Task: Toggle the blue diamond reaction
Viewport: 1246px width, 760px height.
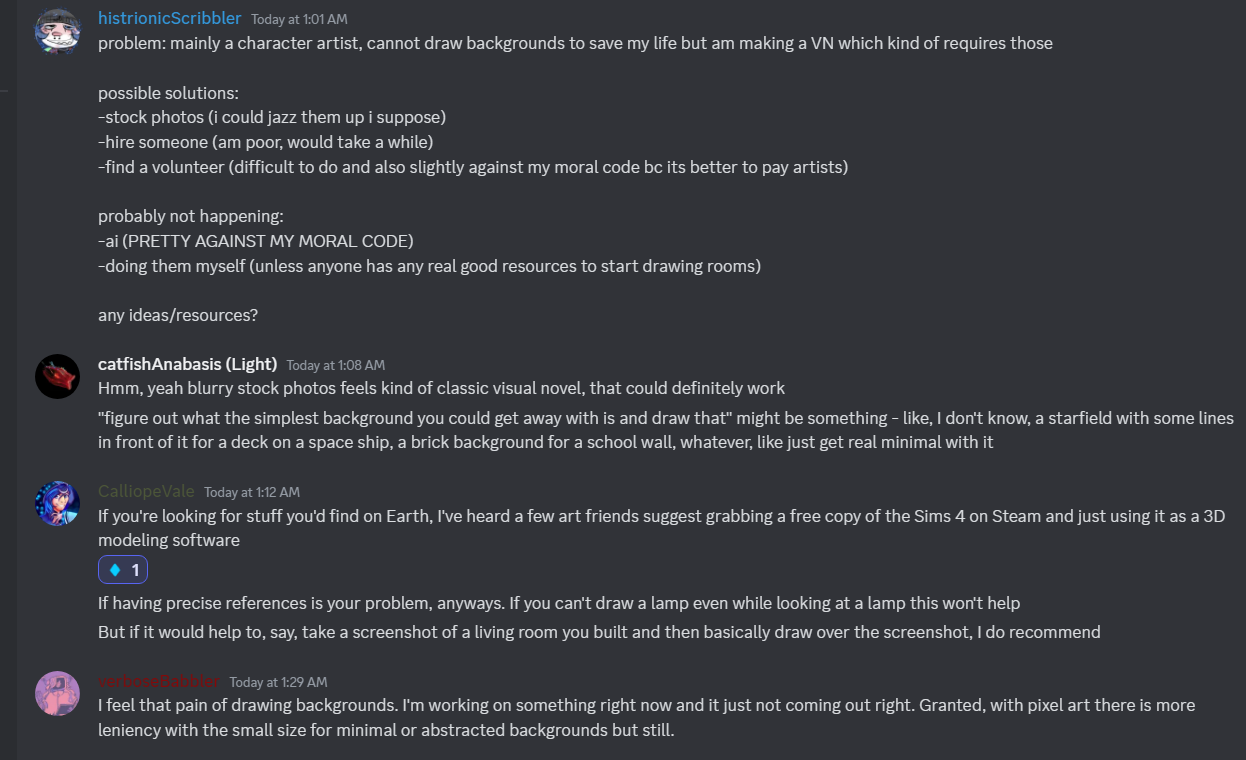Action: point(123,570)
